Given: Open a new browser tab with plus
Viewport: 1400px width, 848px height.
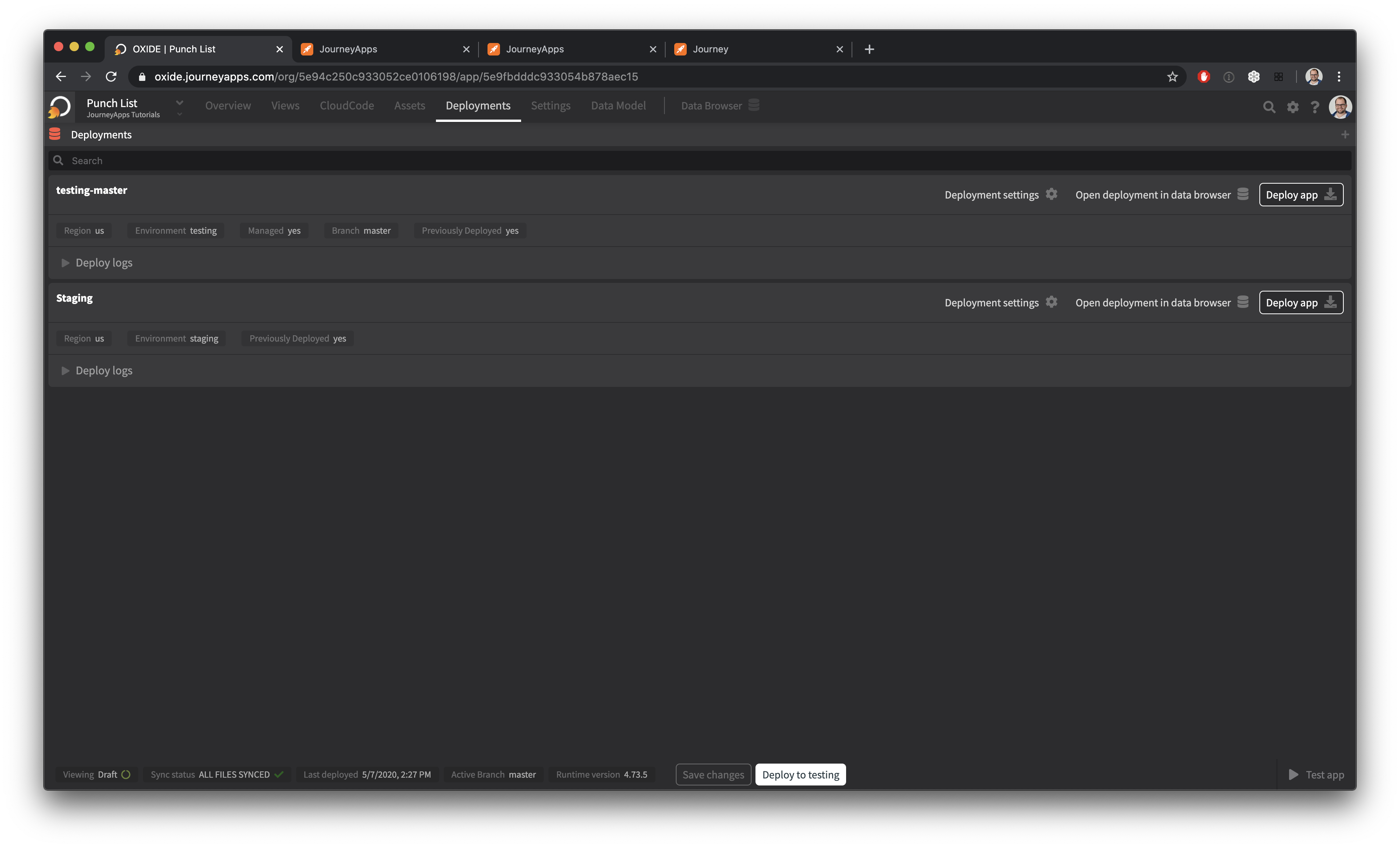Looking at the screenshot, I should tap(869, 49).
